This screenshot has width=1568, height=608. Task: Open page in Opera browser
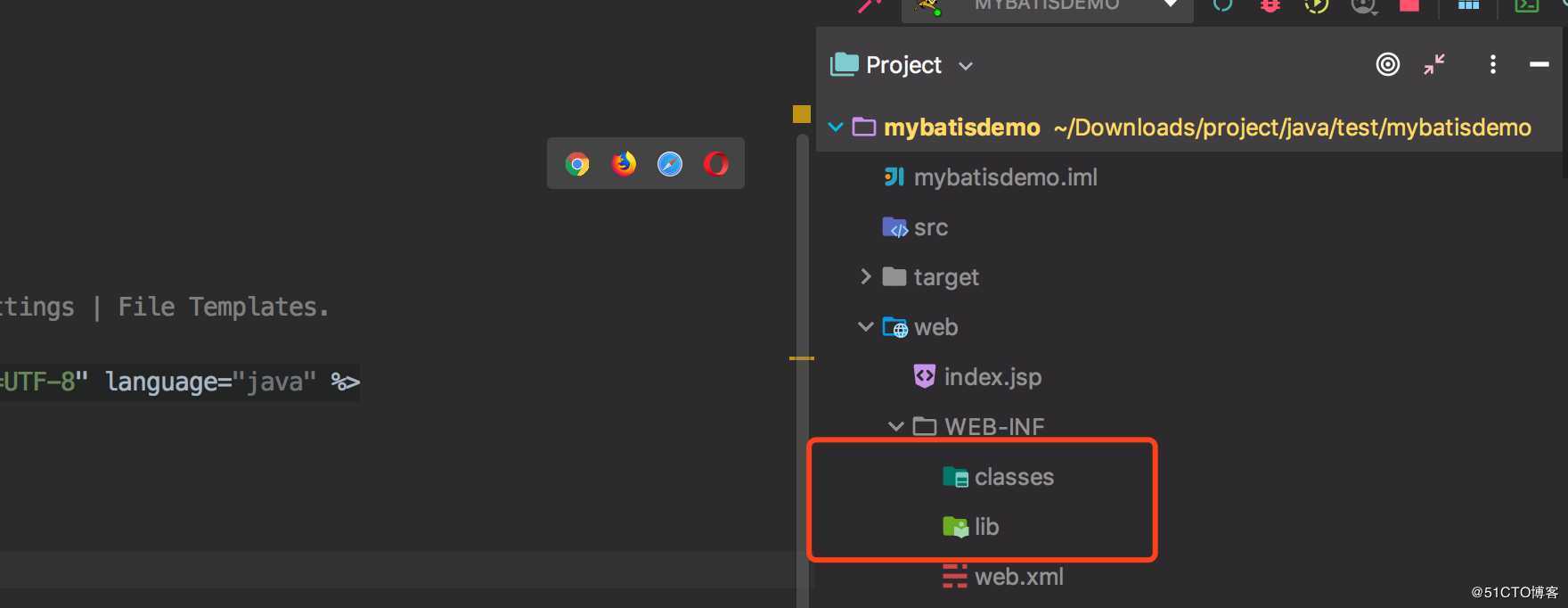click(716, 164)
